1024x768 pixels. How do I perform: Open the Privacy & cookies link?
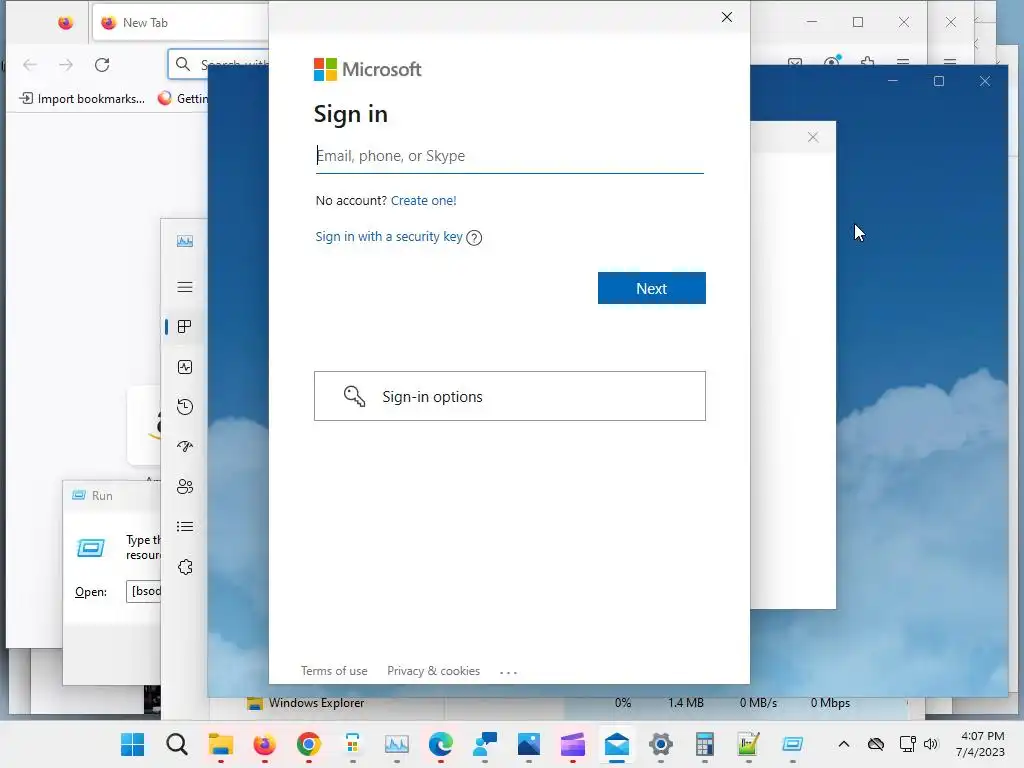coord(433,671)
